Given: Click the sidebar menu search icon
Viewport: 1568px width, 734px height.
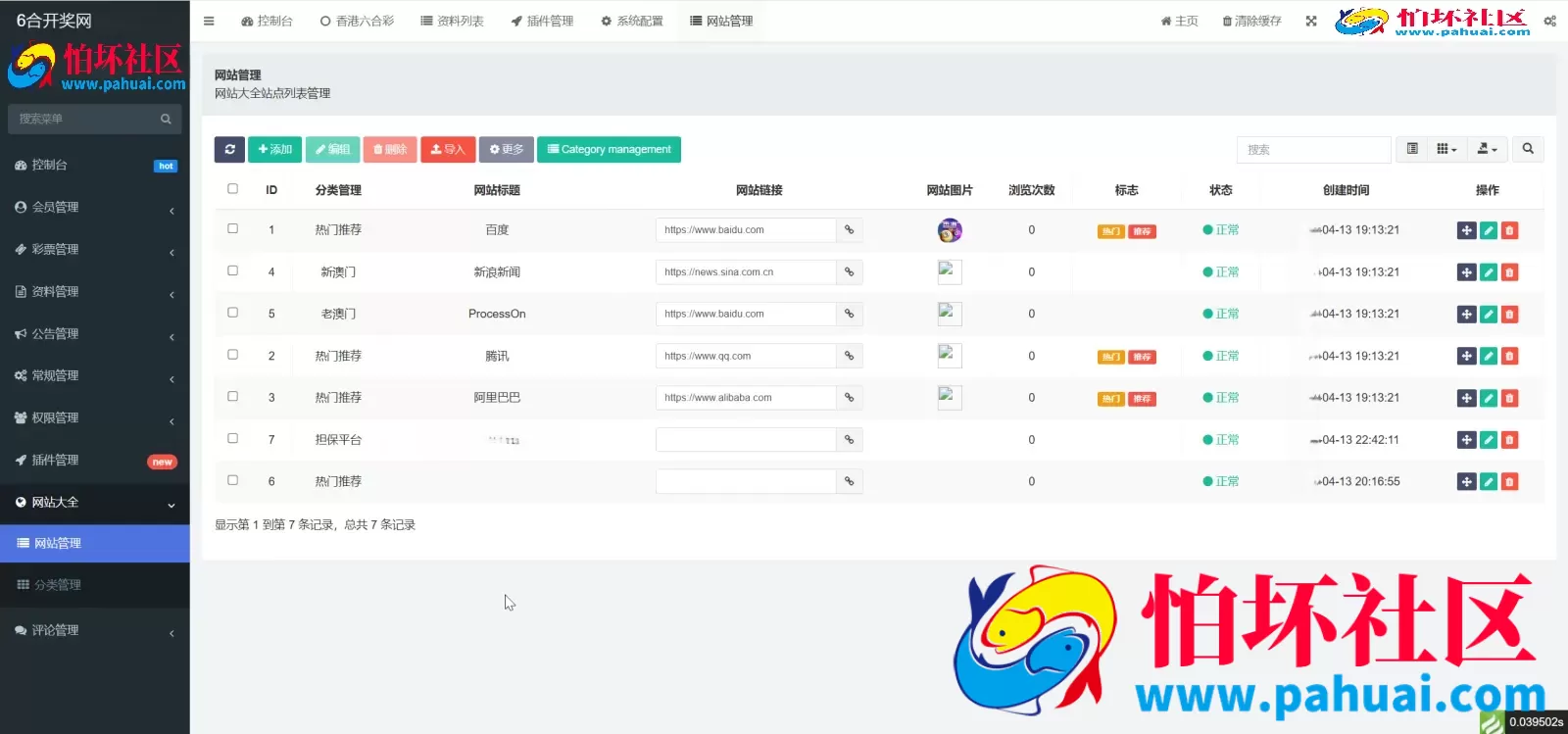Looking at the screenshot, I should tap(166, 119).
